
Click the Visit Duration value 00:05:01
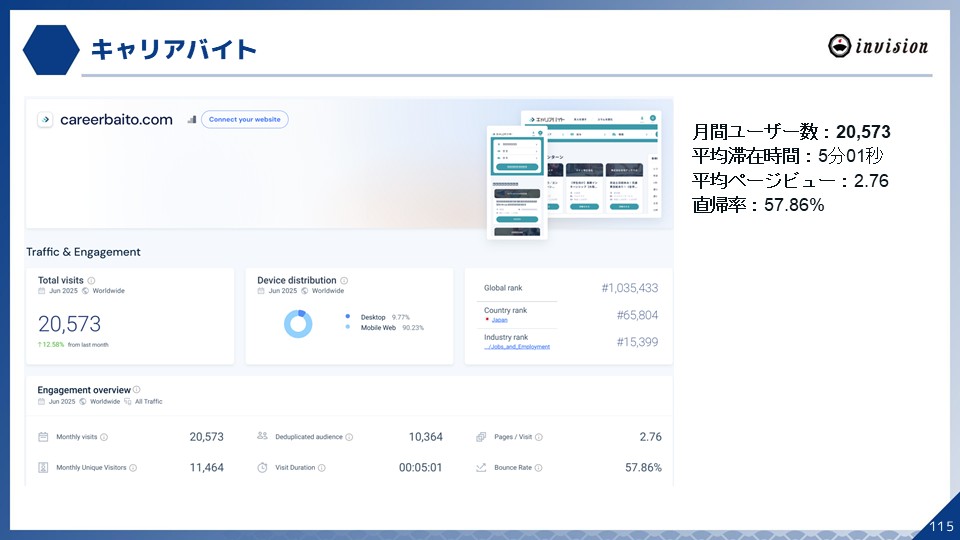421,468
